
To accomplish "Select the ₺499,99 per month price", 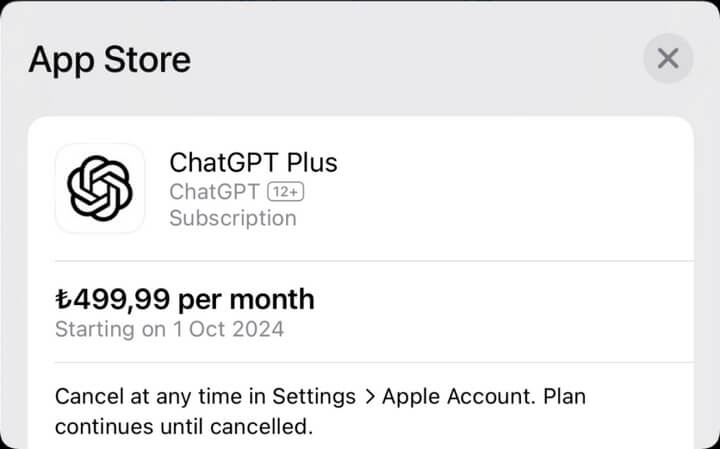I will 185,300.
